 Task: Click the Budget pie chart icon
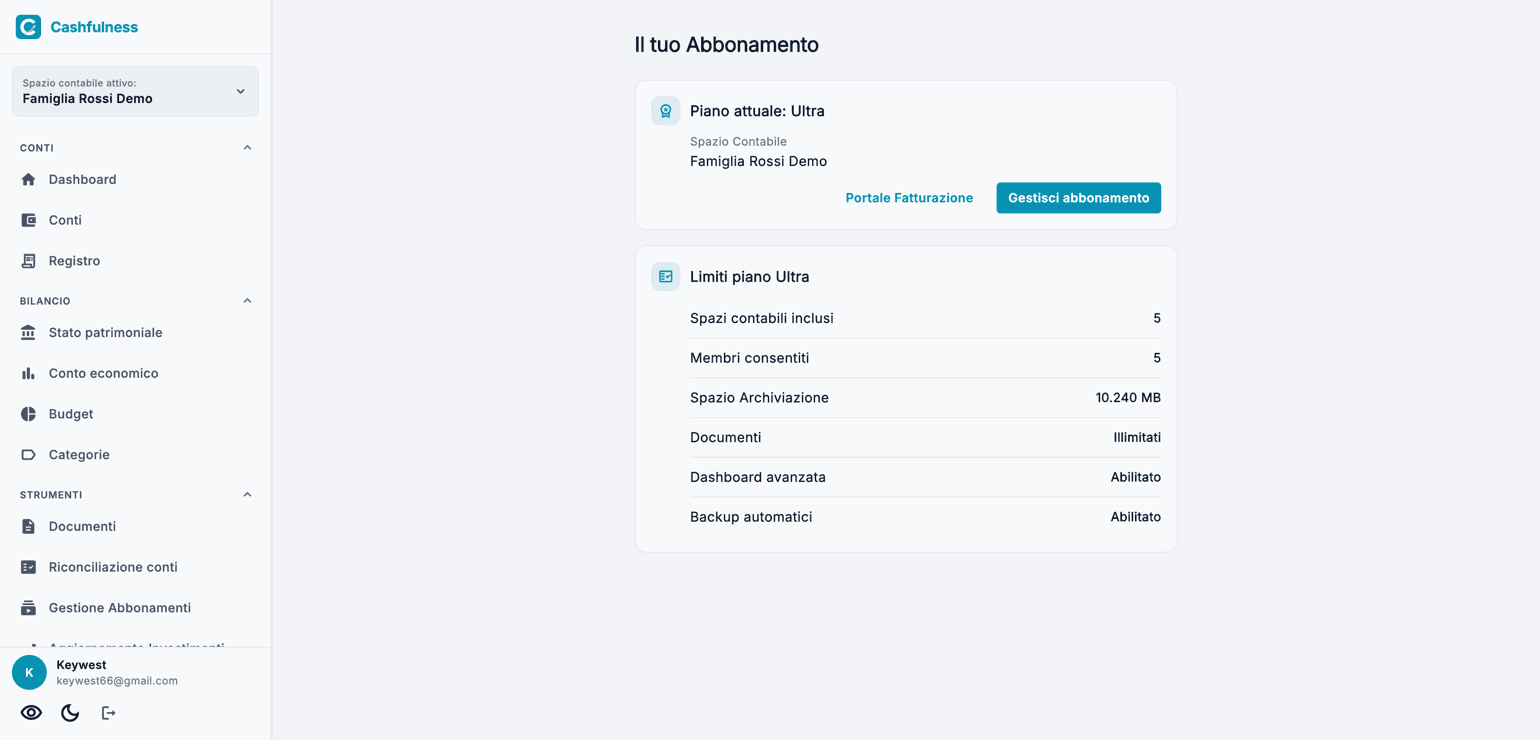click(28, 414)
